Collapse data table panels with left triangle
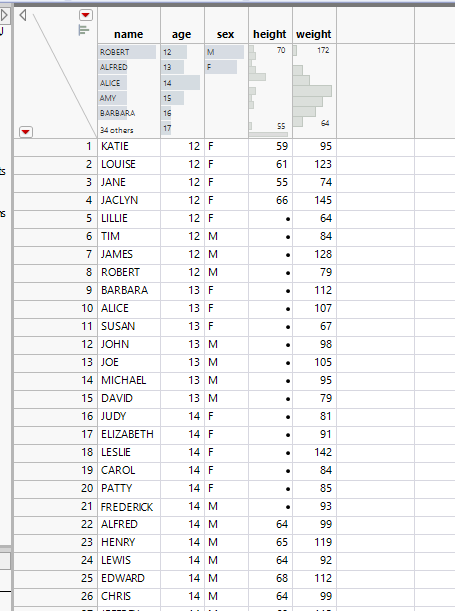Screen dimensions: 455x611 click(x=23, y=15)
